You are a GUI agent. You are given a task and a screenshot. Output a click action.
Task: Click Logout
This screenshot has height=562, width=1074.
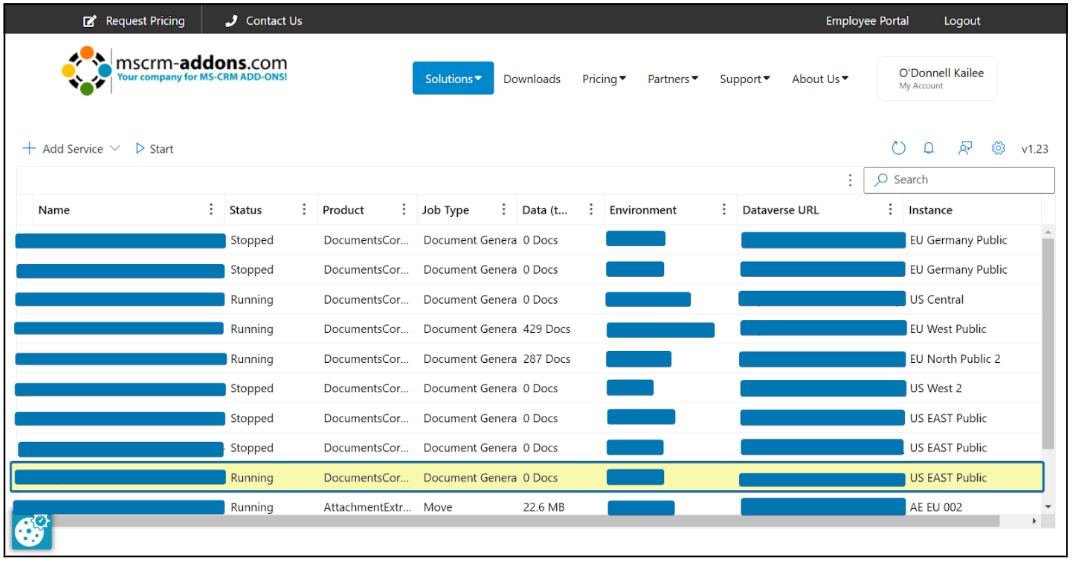962,21
